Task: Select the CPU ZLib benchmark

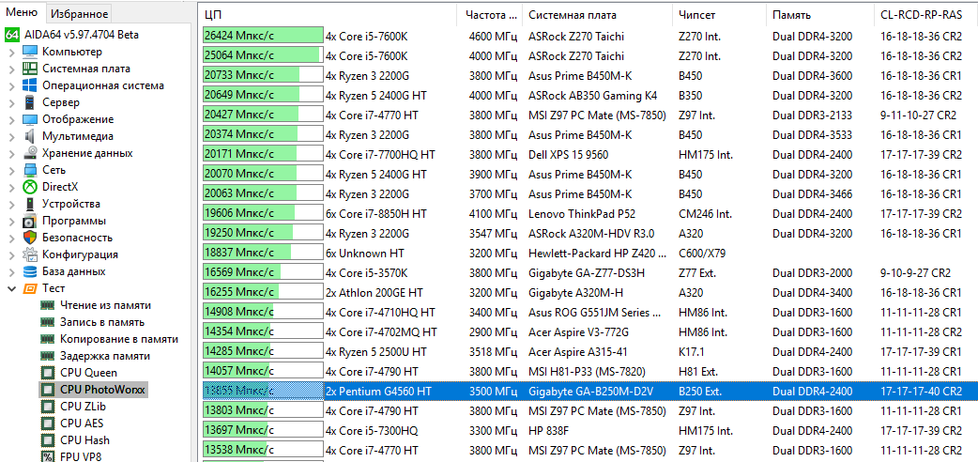Action: click(x=85, y=406)
